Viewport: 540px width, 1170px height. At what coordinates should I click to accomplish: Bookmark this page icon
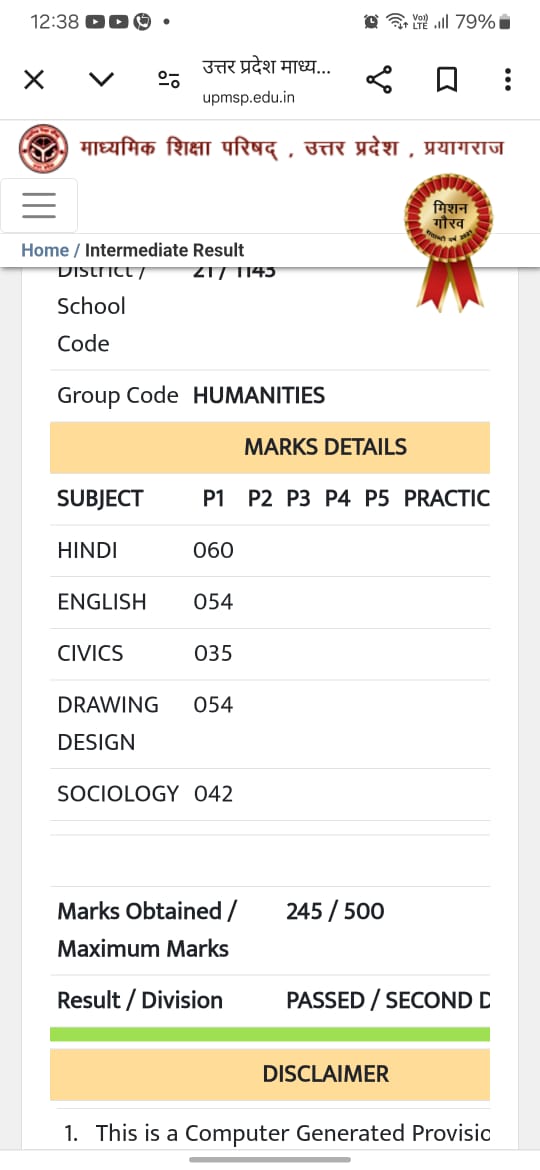tap(446, 79)
